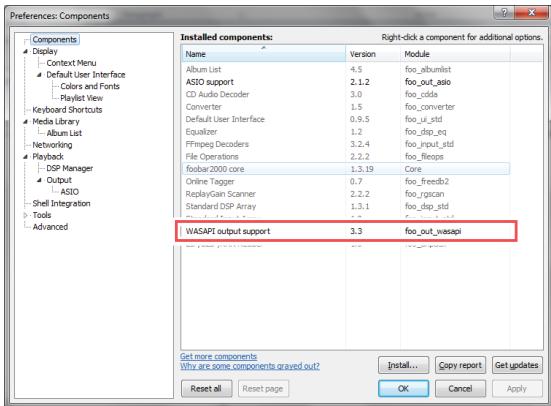Open DSP Manager page
The height and width of the screenshot is (406, 551).
click(70, 168)
